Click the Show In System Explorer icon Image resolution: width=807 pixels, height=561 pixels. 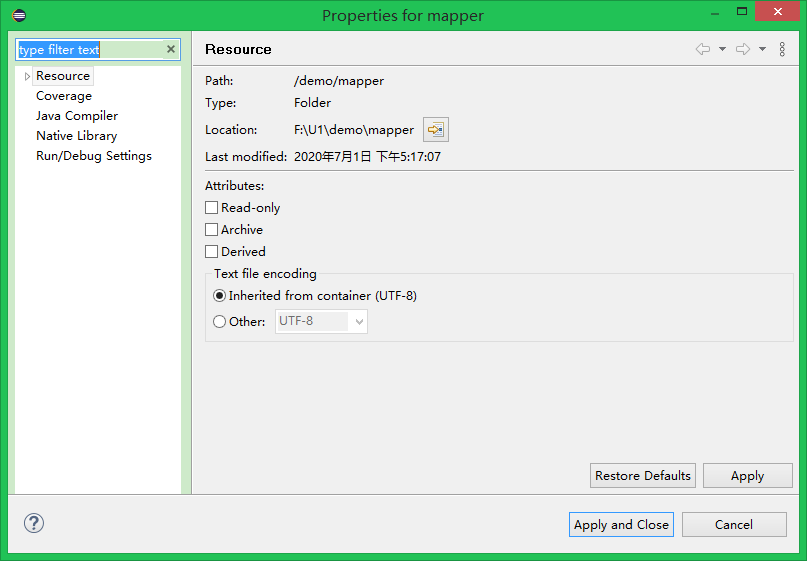pos(435,130)
